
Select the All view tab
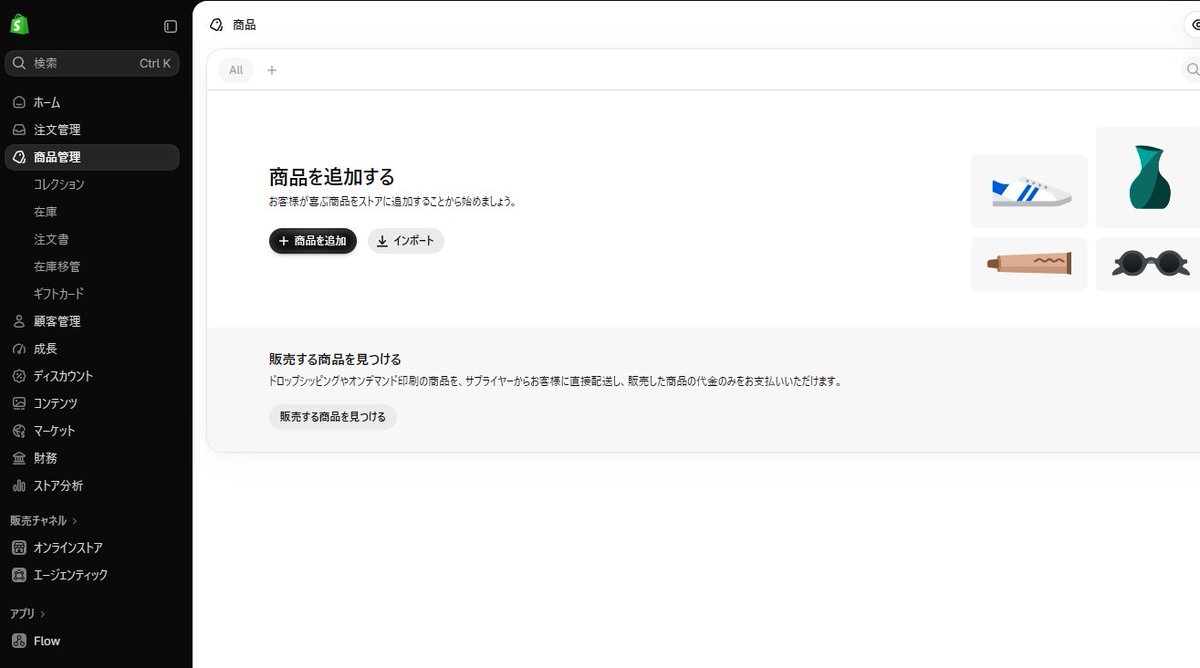pyautogui.click(x=236, y=70)
